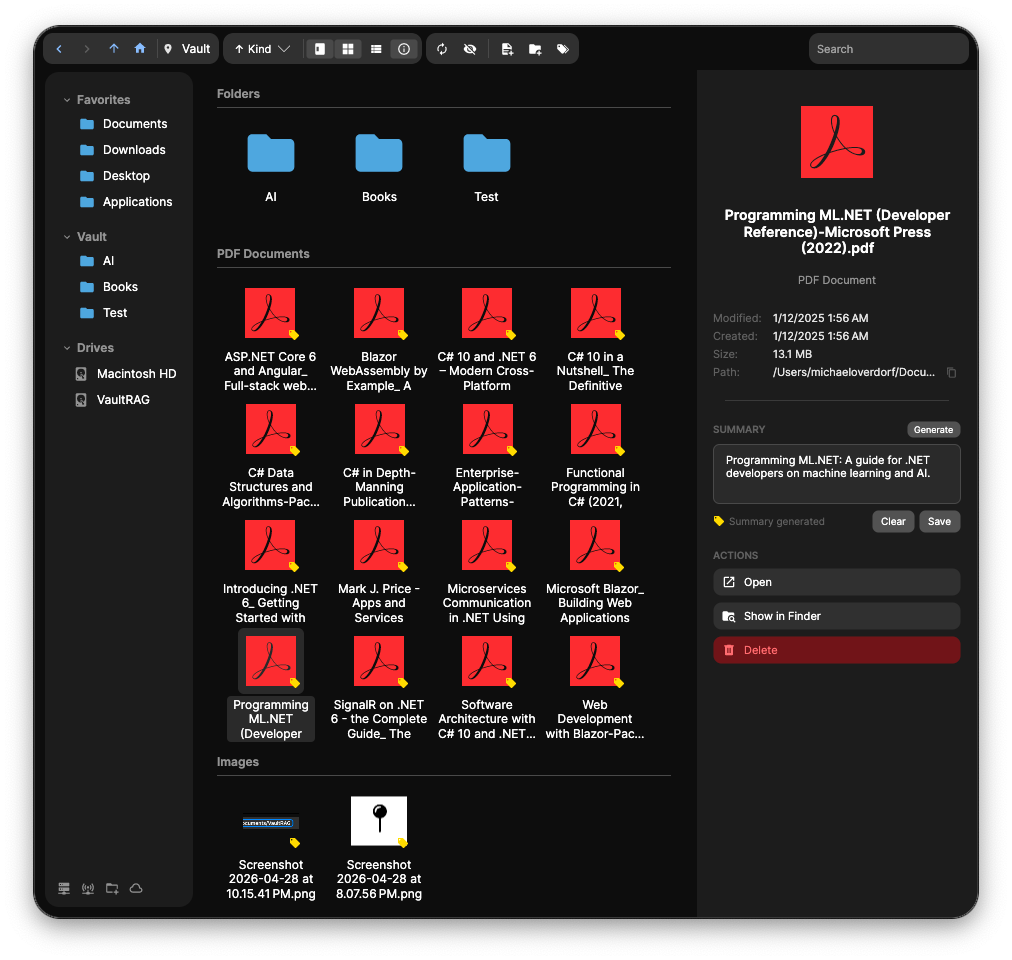1012x960 pixels.
Task: Create a new folder from toolbar
Action: click(535, 49)
